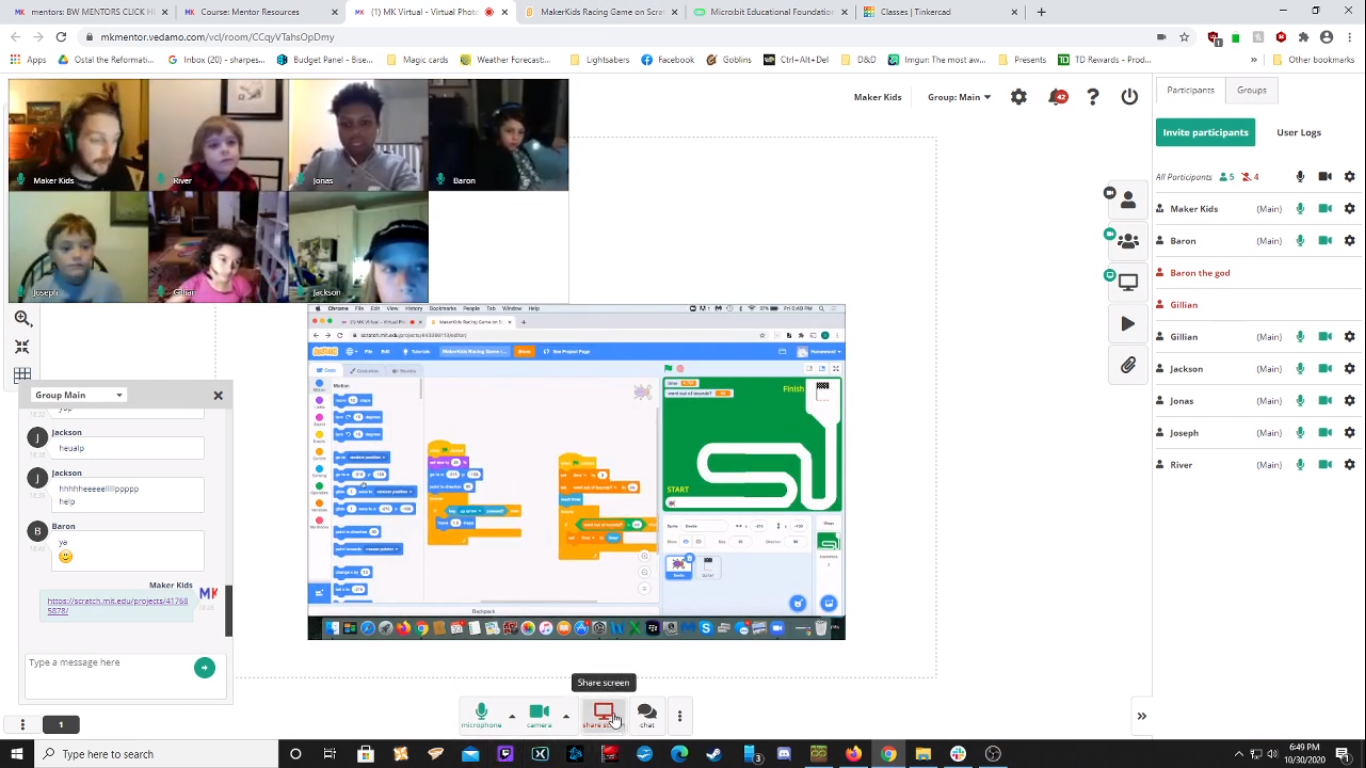Expand microphone options arrow

[512, 716]
